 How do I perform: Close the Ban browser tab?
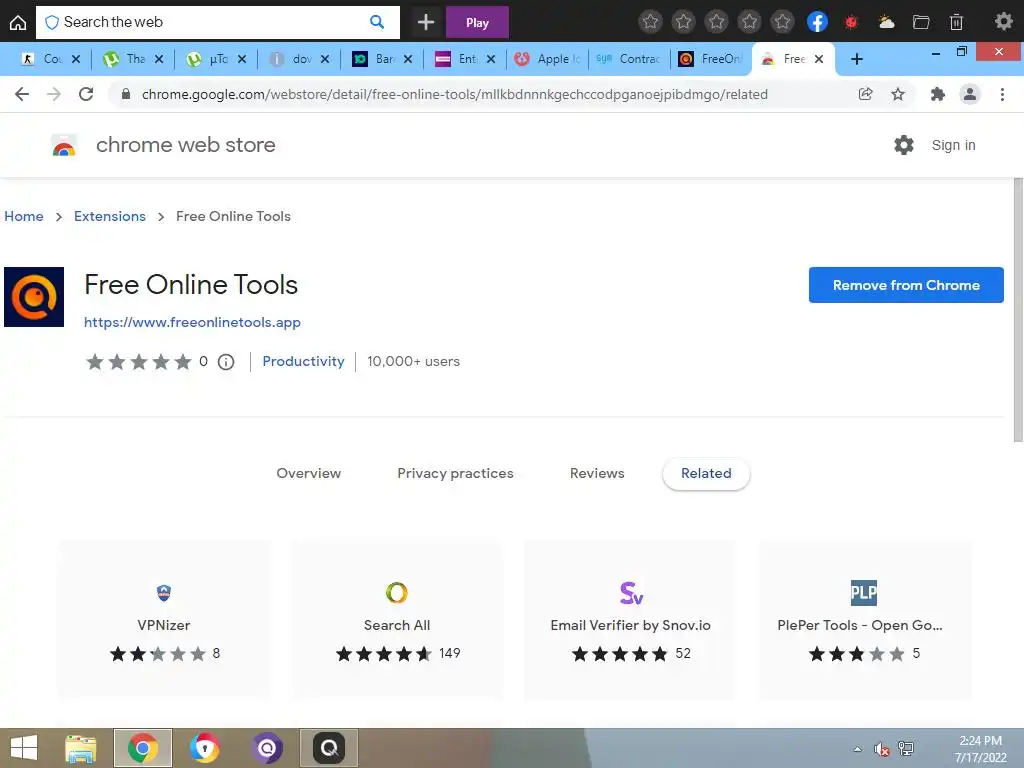408,59
